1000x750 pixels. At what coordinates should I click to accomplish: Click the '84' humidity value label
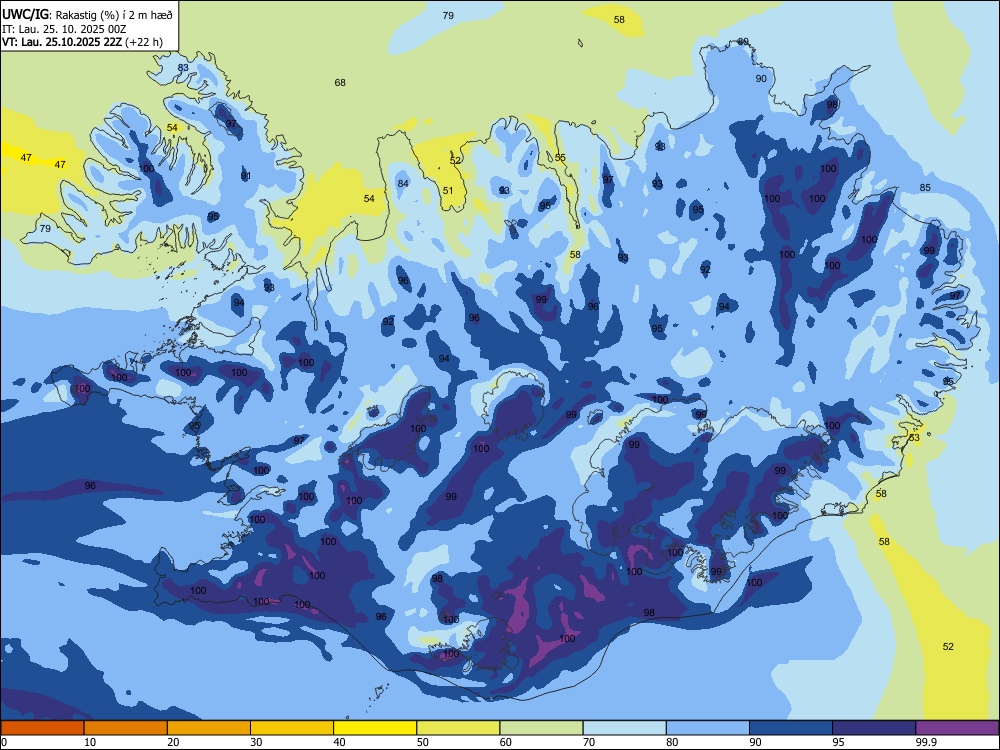point(403,184)
